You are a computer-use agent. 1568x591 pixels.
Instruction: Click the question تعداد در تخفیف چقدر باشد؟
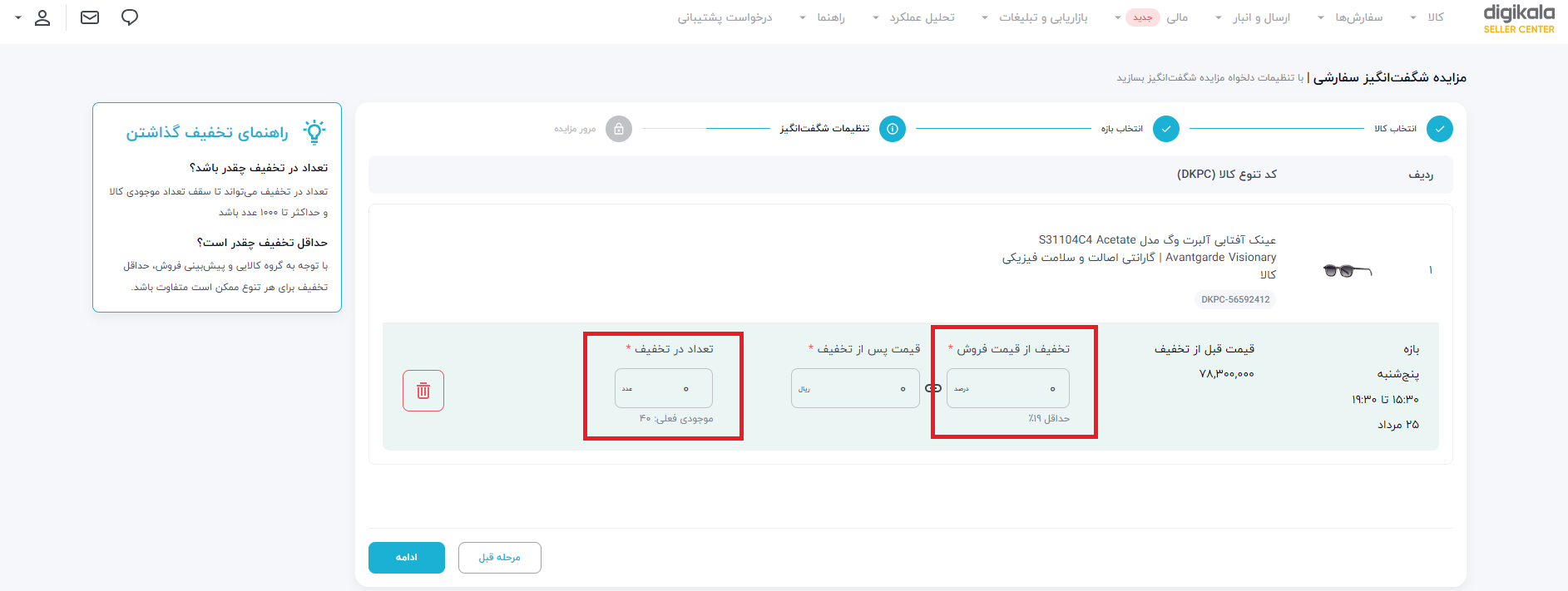[x=259, y=167]
